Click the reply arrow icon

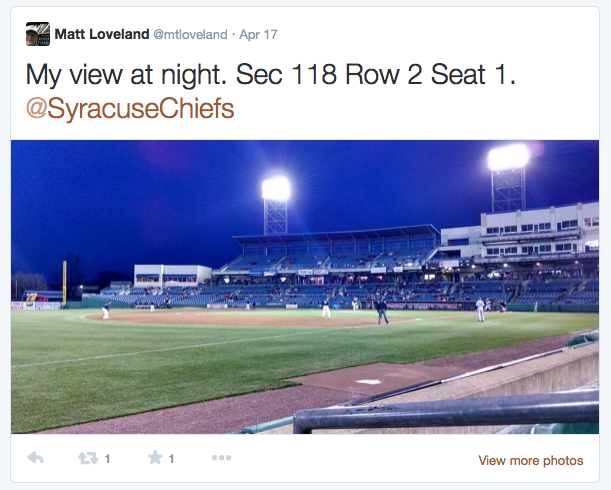click(35, 459)
